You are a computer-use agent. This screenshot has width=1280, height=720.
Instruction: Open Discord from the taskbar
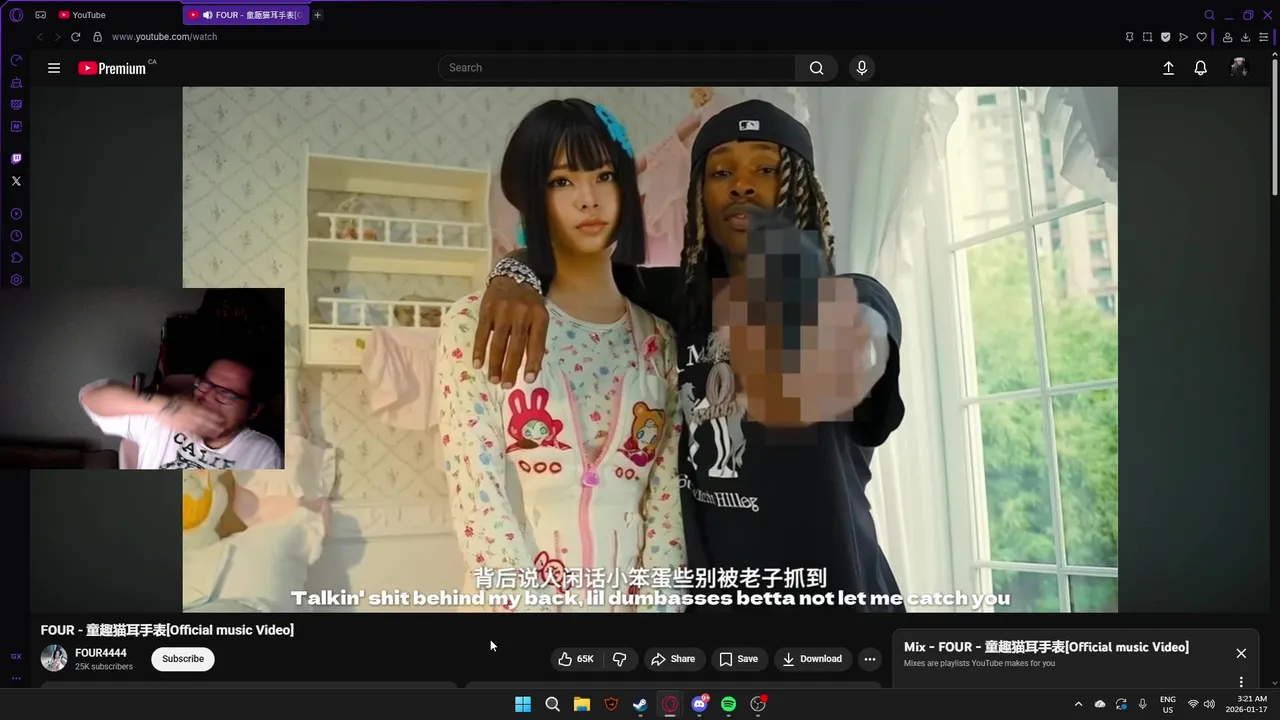pos(700,704)
